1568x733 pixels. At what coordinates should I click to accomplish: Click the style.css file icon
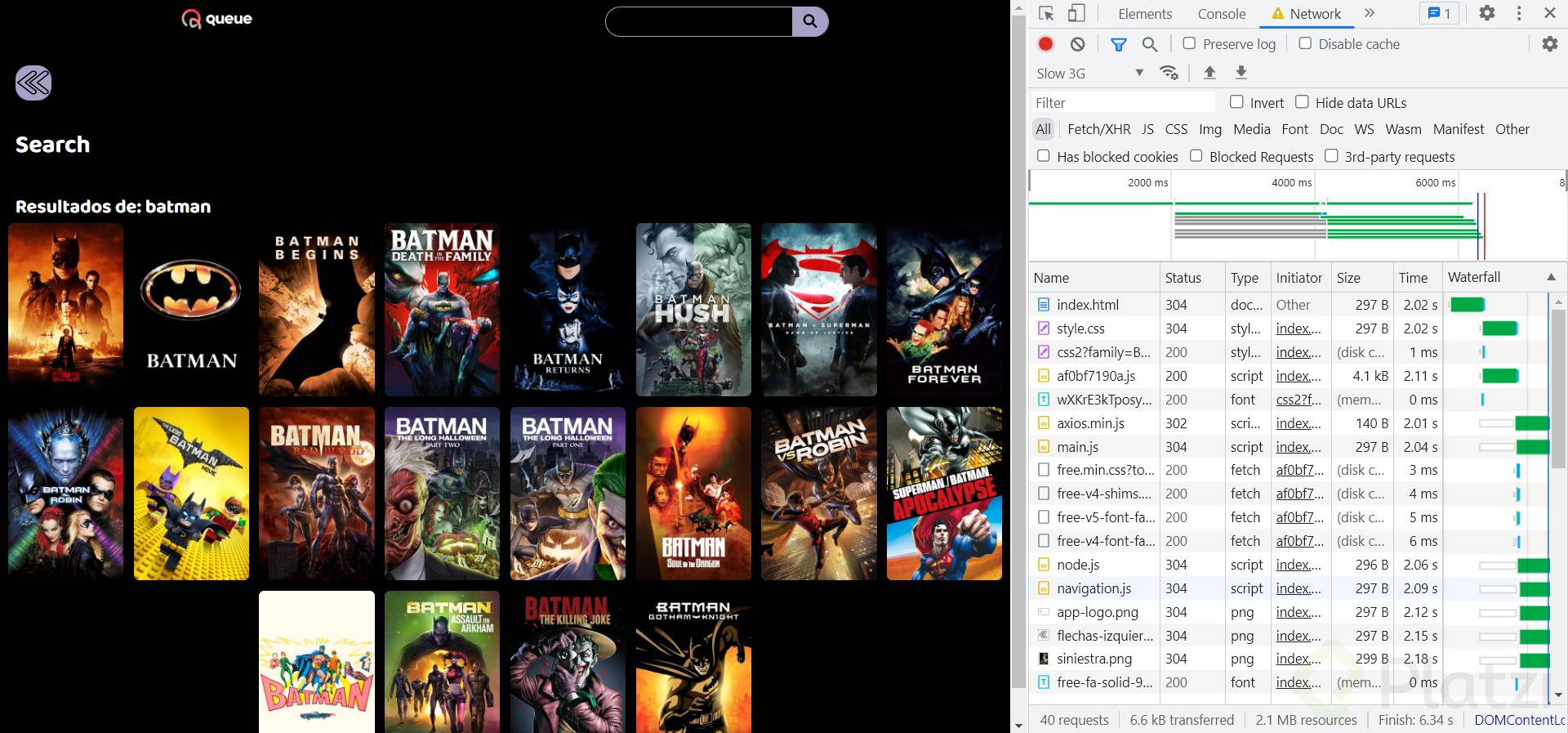coord(1043,329)
